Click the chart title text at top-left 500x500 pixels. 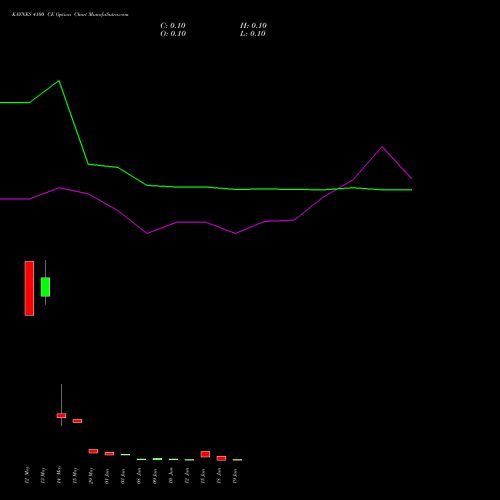tap(70, 15)
